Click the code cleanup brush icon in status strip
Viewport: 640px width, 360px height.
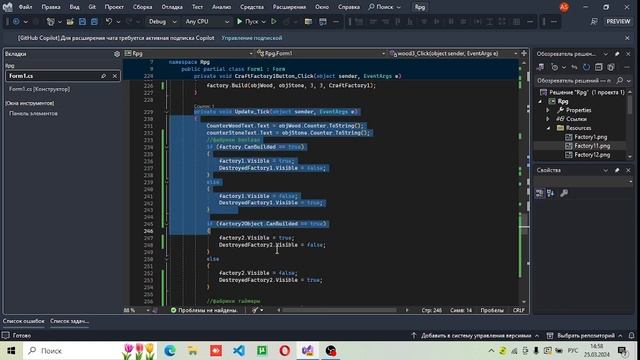pos(255,310)
